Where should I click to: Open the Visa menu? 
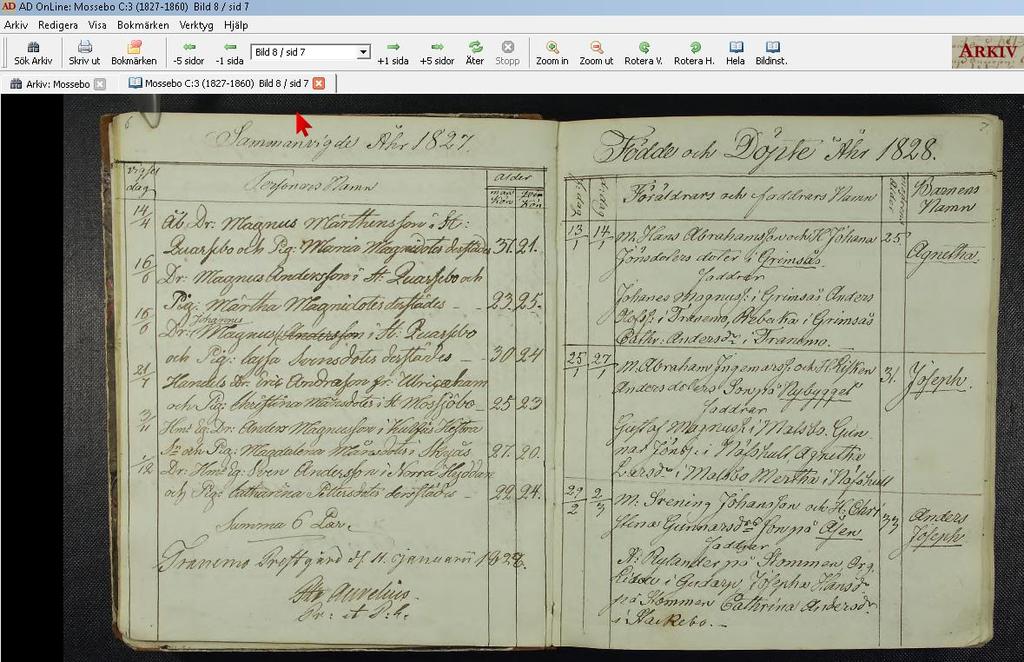[x=97, y=25]
